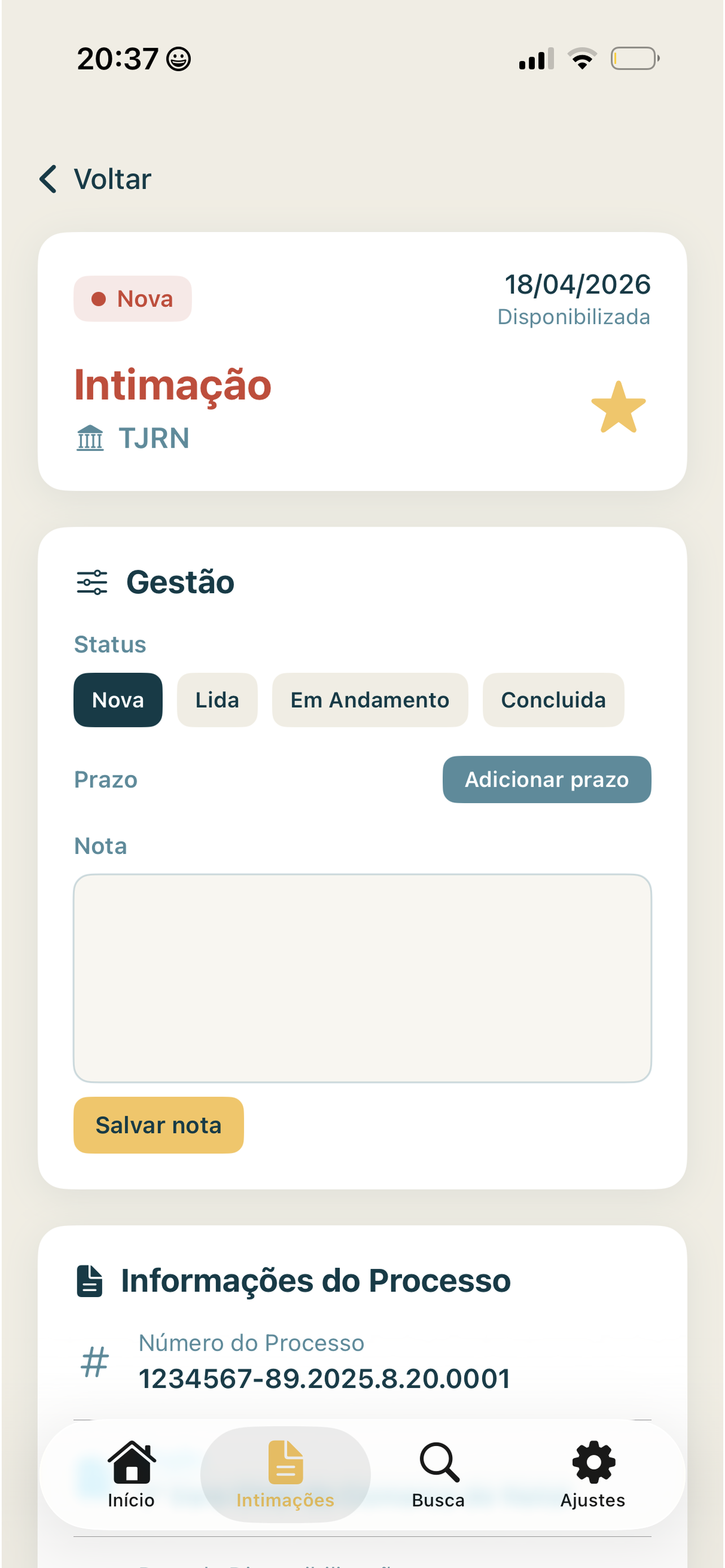Select the Intimações document icon

(286, 1461)
